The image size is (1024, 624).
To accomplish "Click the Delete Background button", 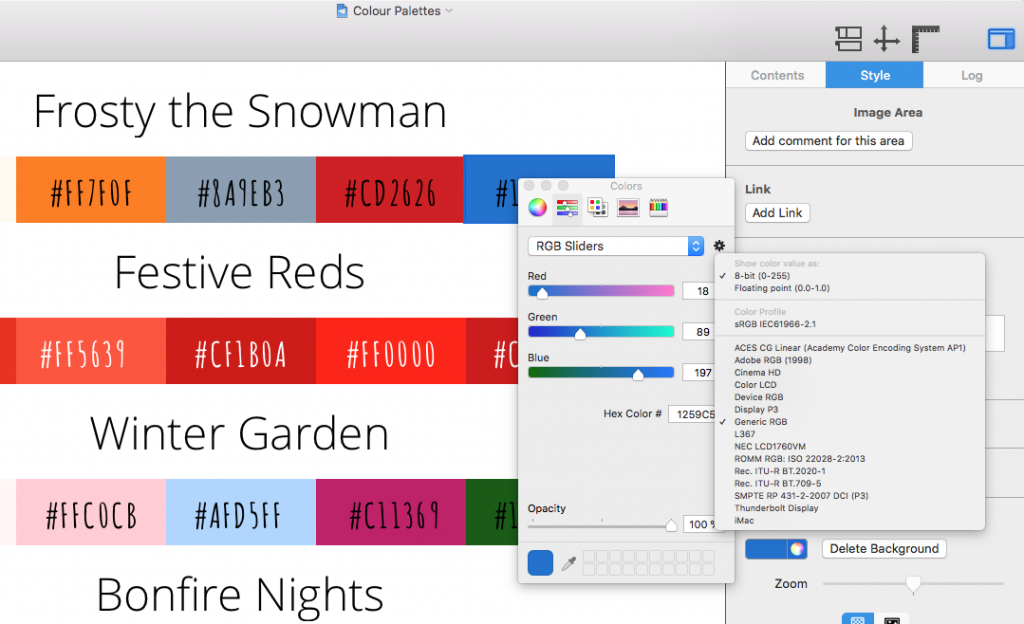I will (884, 548).
